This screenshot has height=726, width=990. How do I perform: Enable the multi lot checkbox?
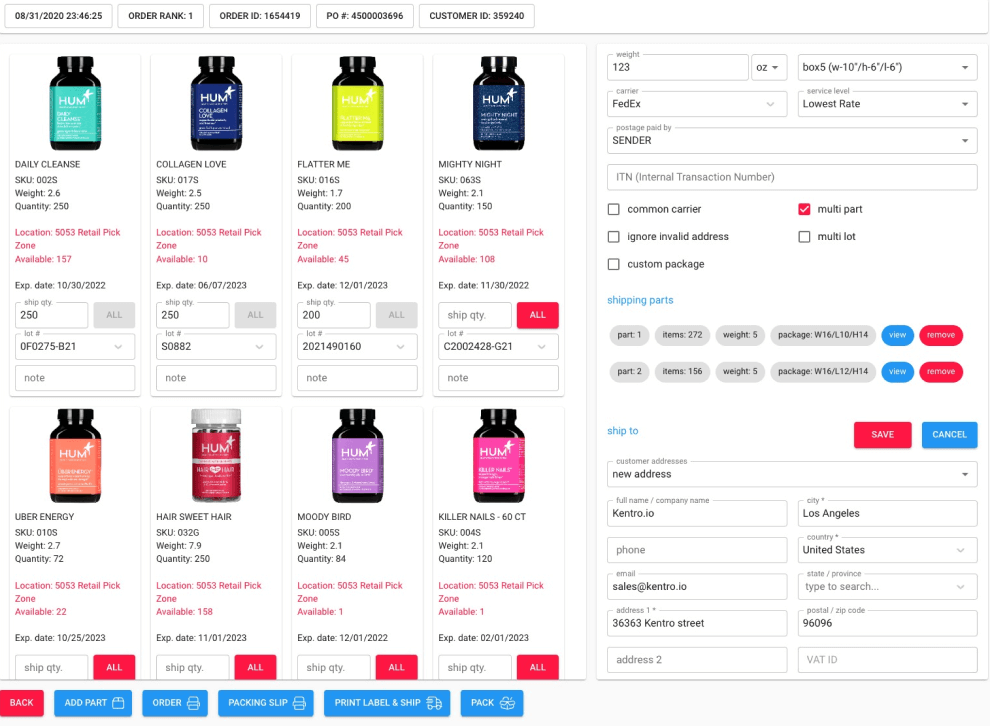[804, 237]
